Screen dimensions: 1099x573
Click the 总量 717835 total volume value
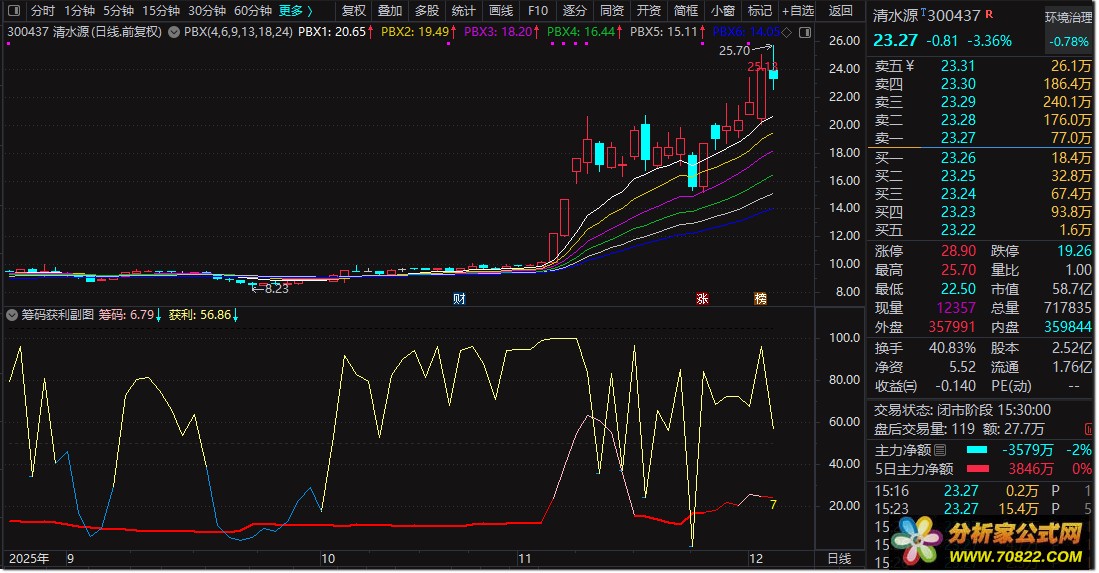pos(1067,308)
